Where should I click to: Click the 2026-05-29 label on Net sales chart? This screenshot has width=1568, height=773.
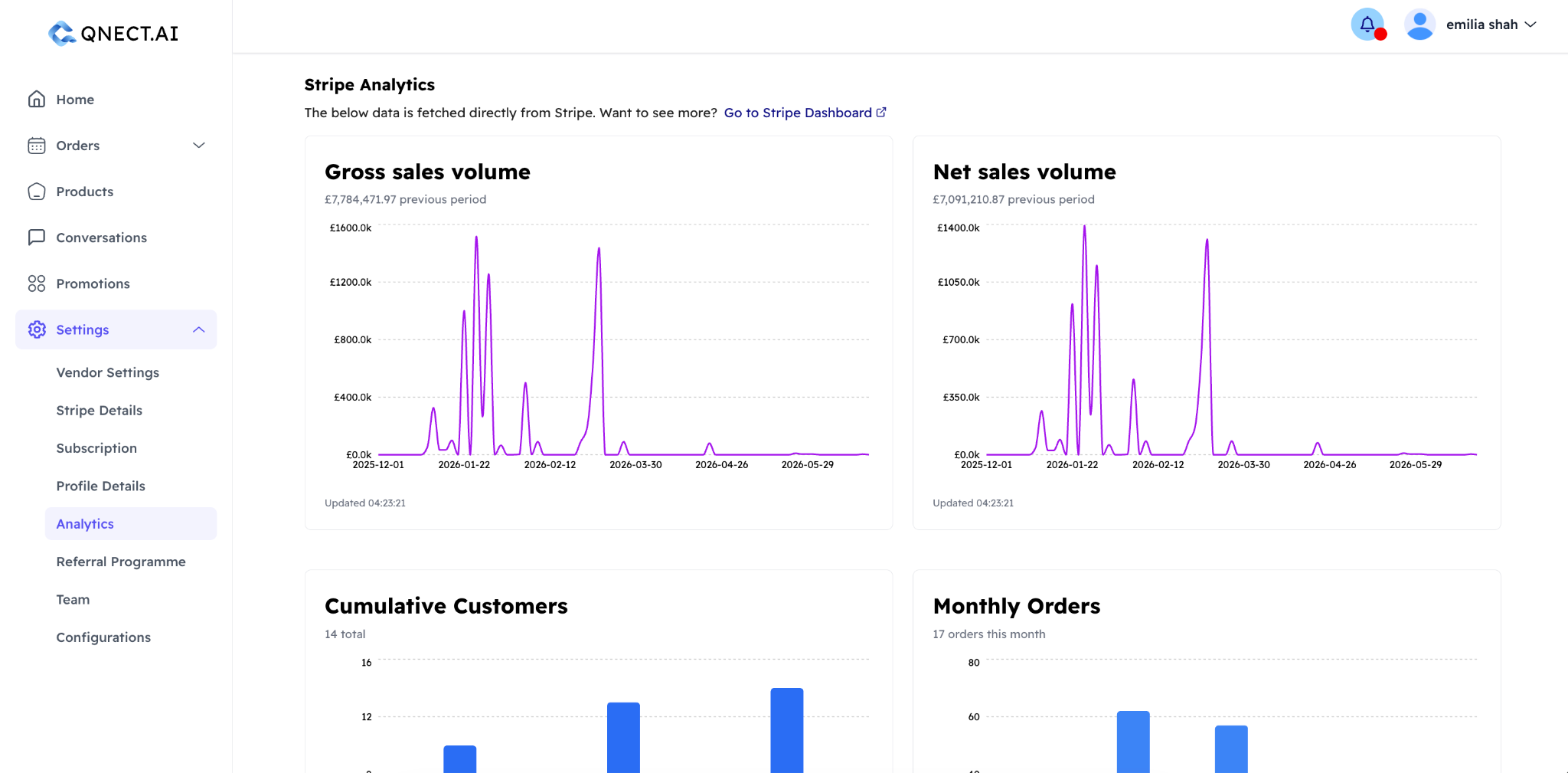pyautogui.click(x=1415, y=465)
